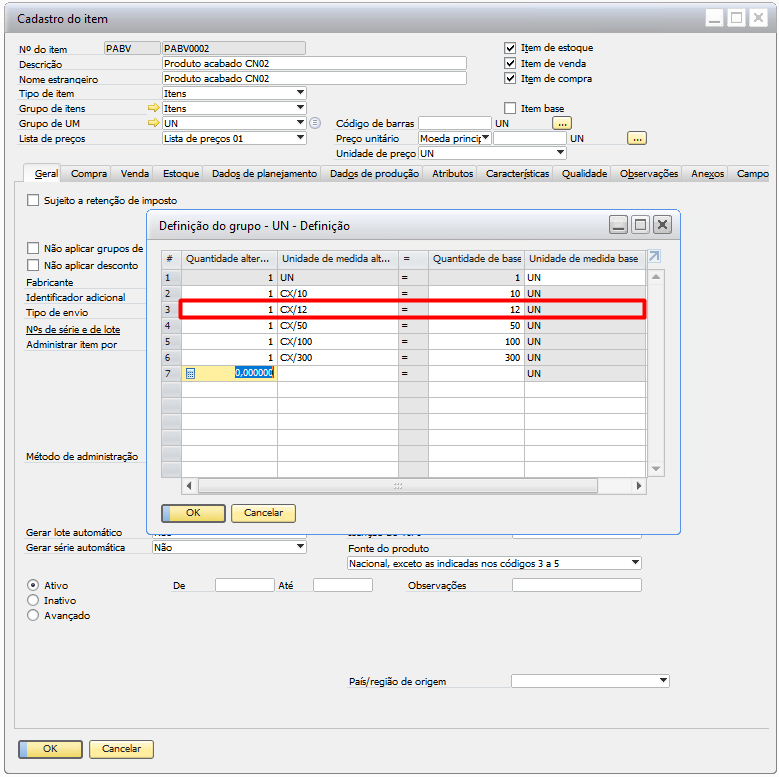Click the browse button beside Preço unitário

(x=637, y=138)
